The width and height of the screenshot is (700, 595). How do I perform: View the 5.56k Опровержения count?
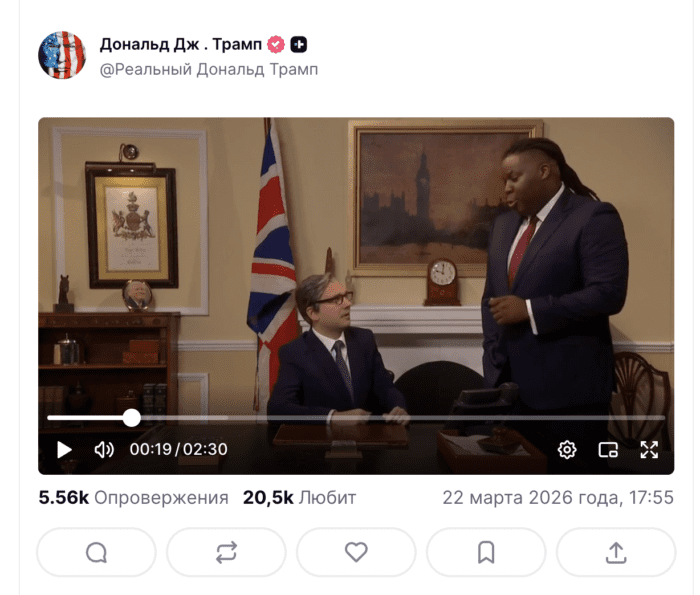[133, 498]
